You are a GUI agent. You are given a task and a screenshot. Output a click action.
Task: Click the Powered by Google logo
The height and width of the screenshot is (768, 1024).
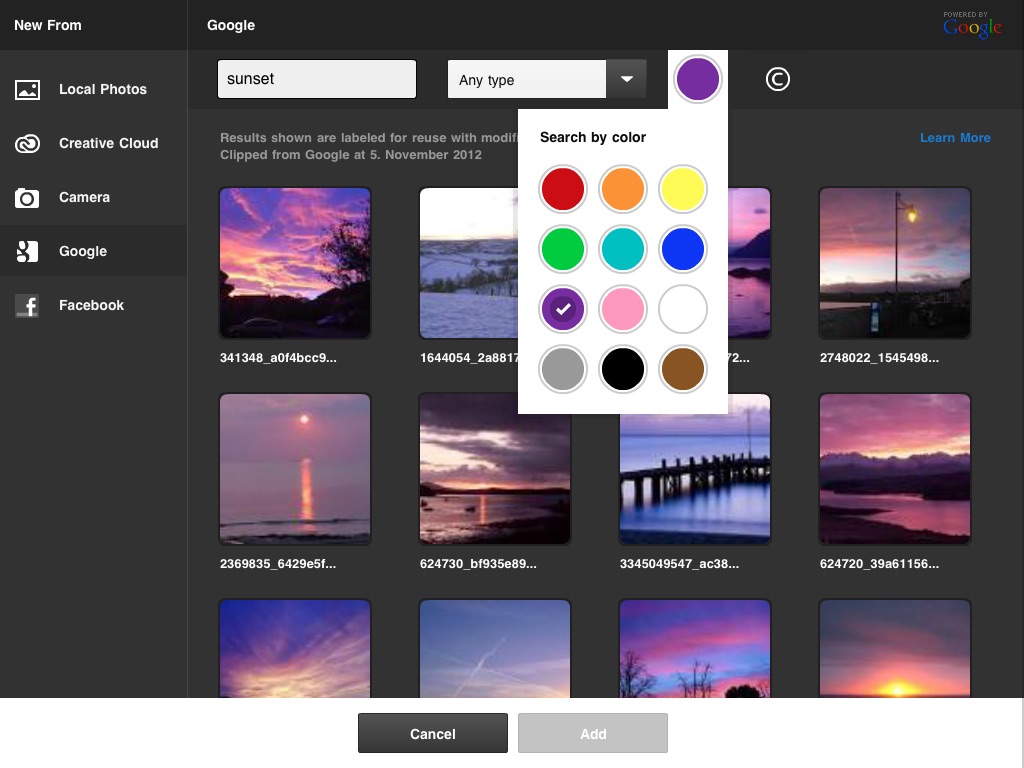[972, 25]
